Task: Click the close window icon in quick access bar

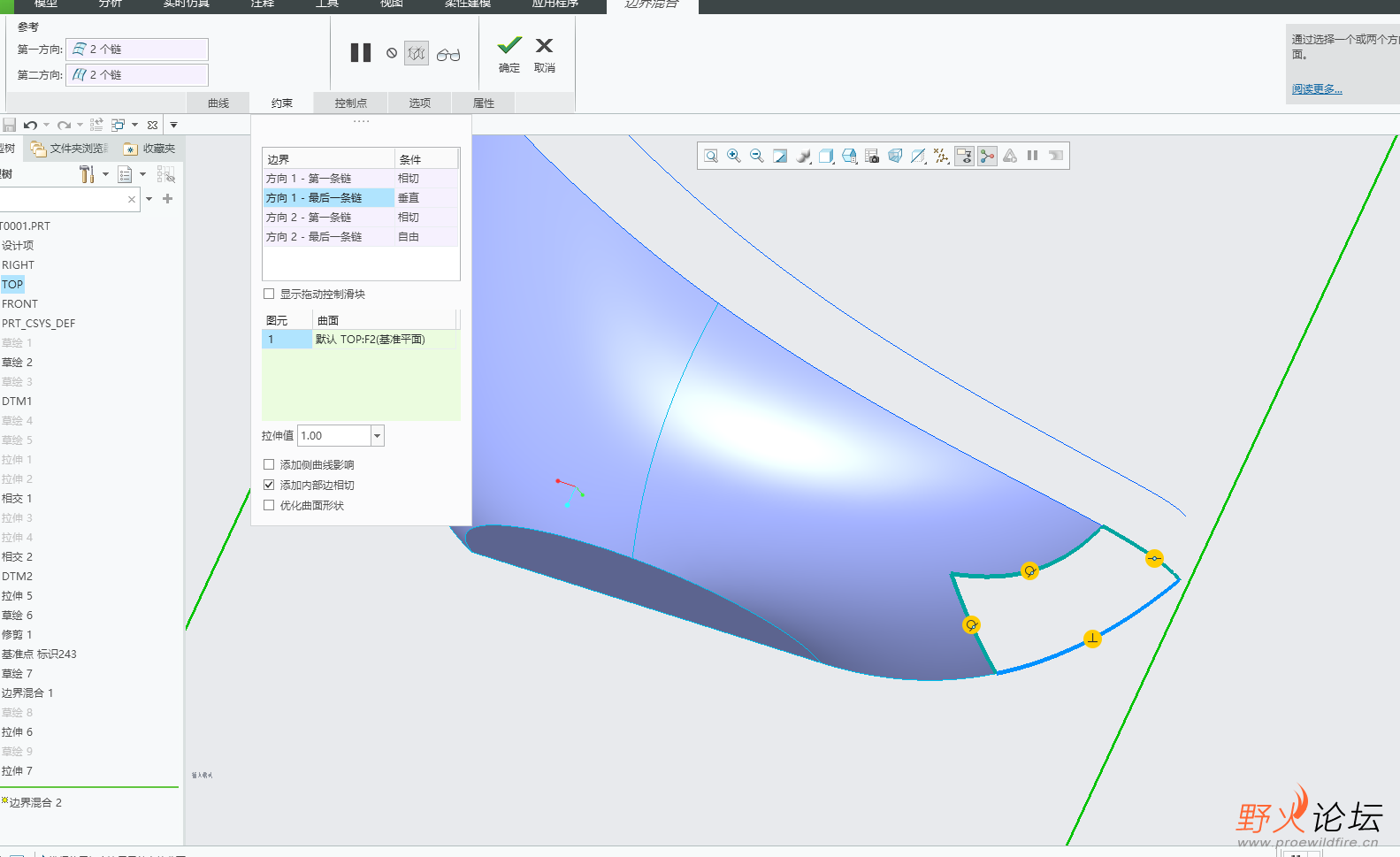Action: 152,125
